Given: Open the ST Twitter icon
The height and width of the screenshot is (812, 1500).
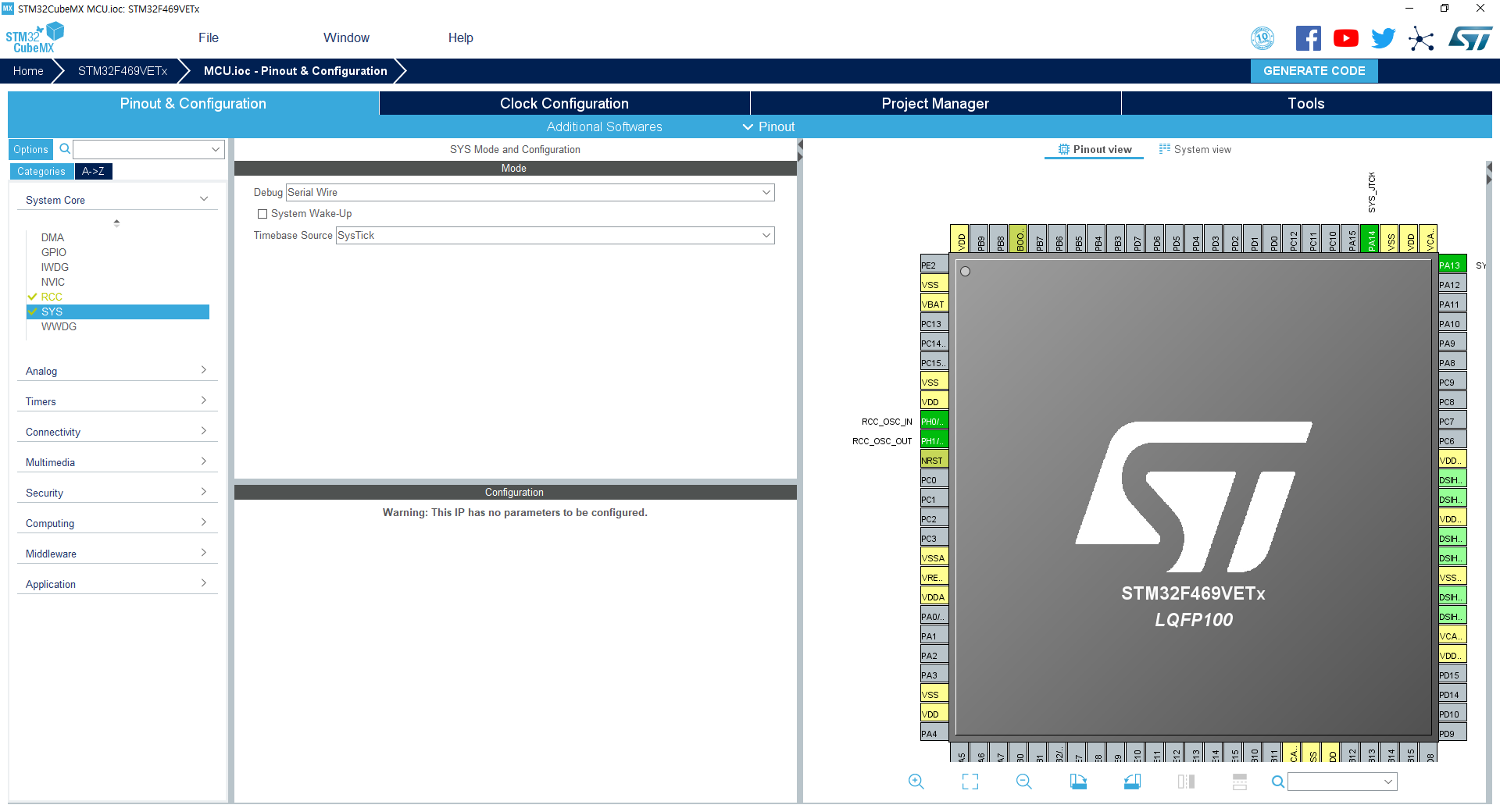Looking at the screenshot, I should click(1384, 38).
